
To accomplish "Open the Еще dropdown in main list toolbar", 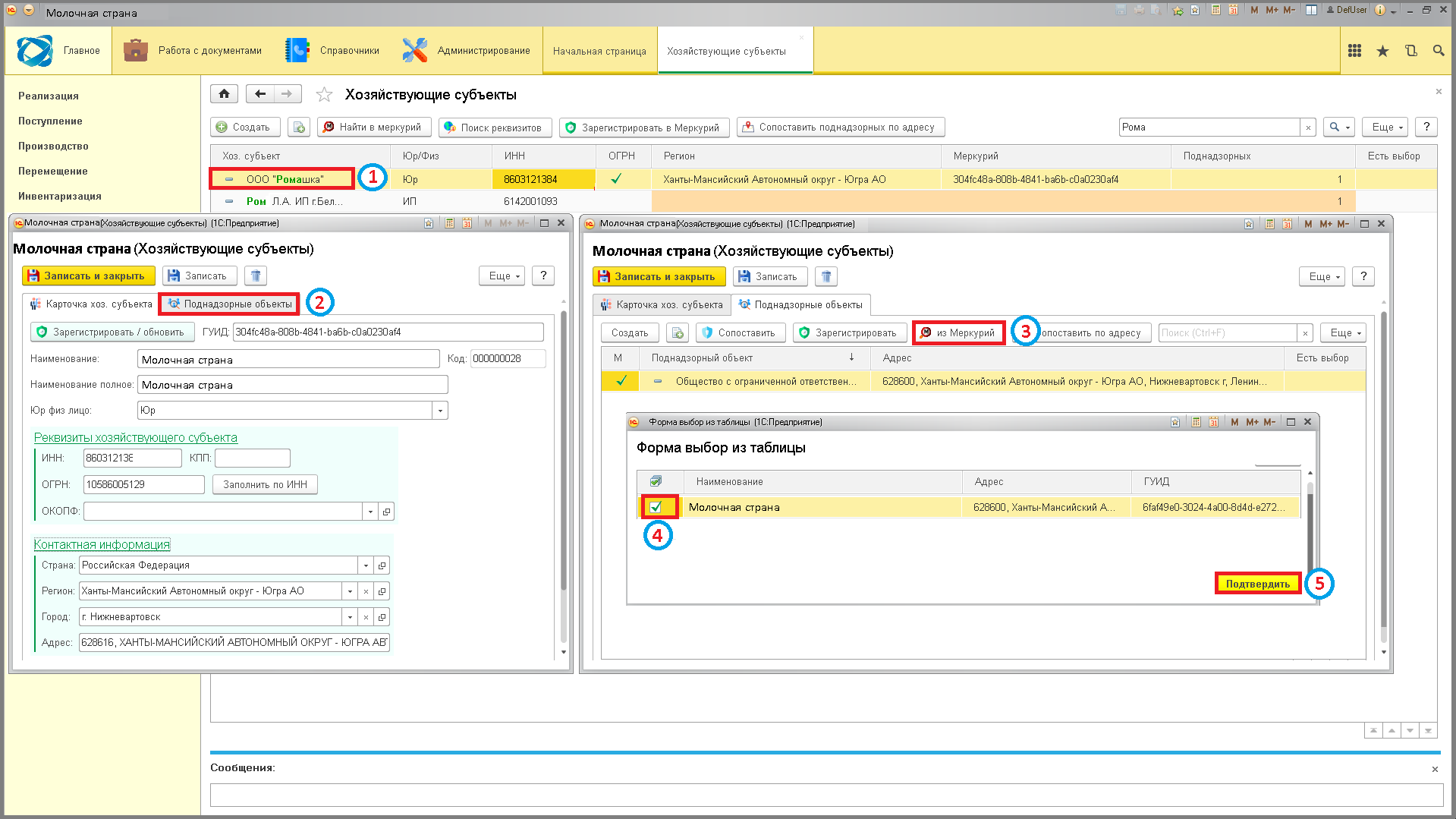I will click(1385, 128).
